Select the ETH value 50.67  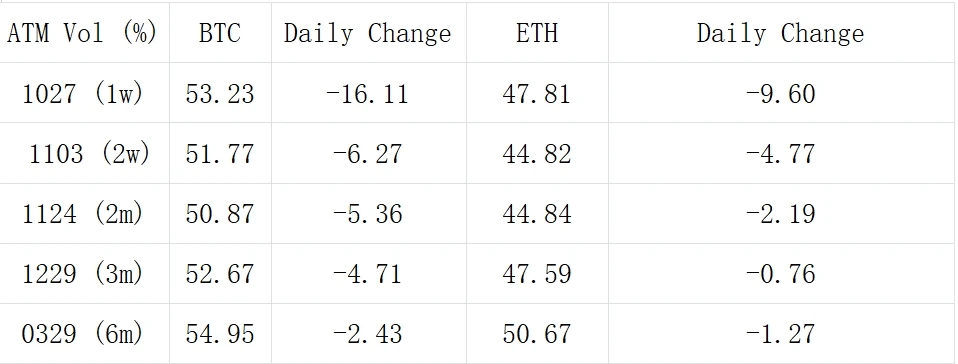coord(537,333)
